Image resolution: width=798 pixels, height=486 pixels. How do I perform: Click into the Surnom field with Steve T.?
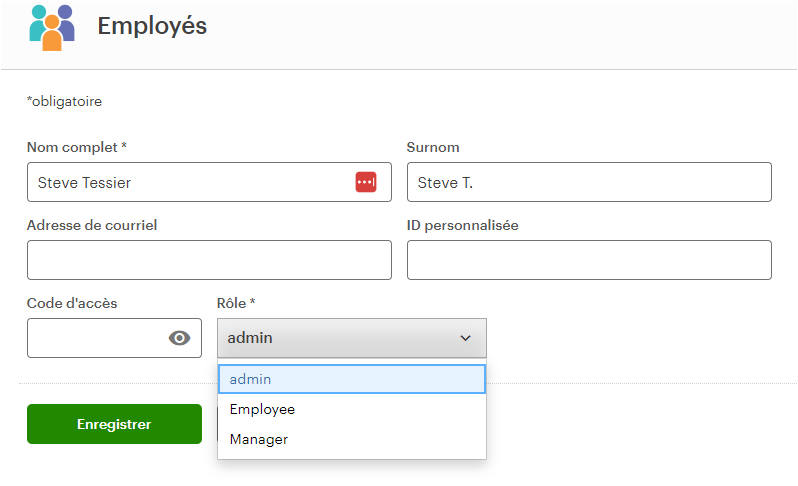[x=589, y=182]
